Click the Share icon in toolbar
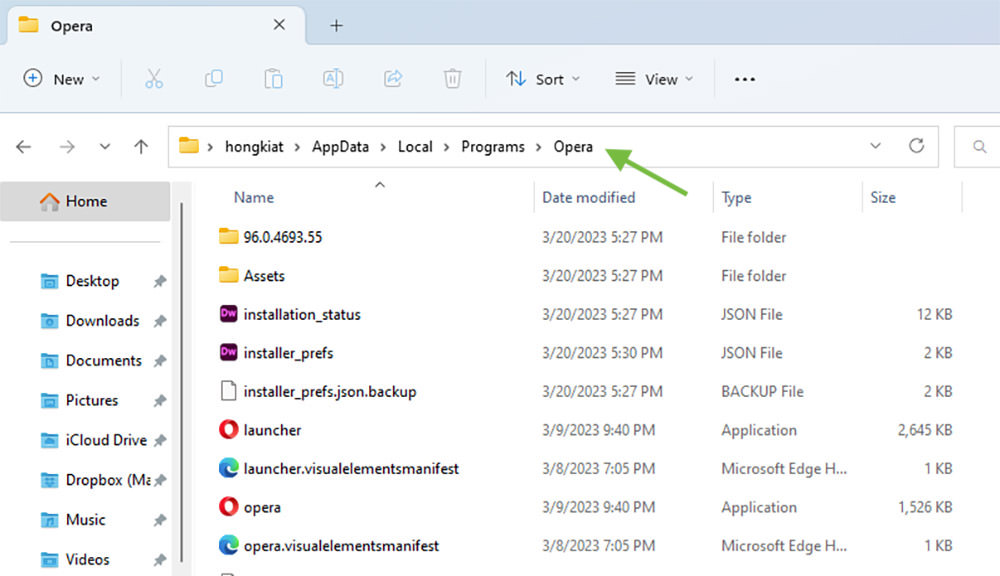The height and width of the screenshot is (576, 1000). (393, 79)
